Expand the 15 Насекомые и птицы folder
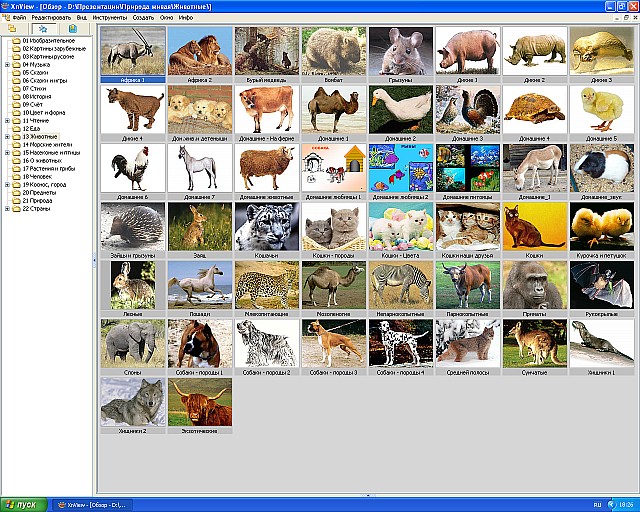Viewport: 640px width, 512px height. 7,153
